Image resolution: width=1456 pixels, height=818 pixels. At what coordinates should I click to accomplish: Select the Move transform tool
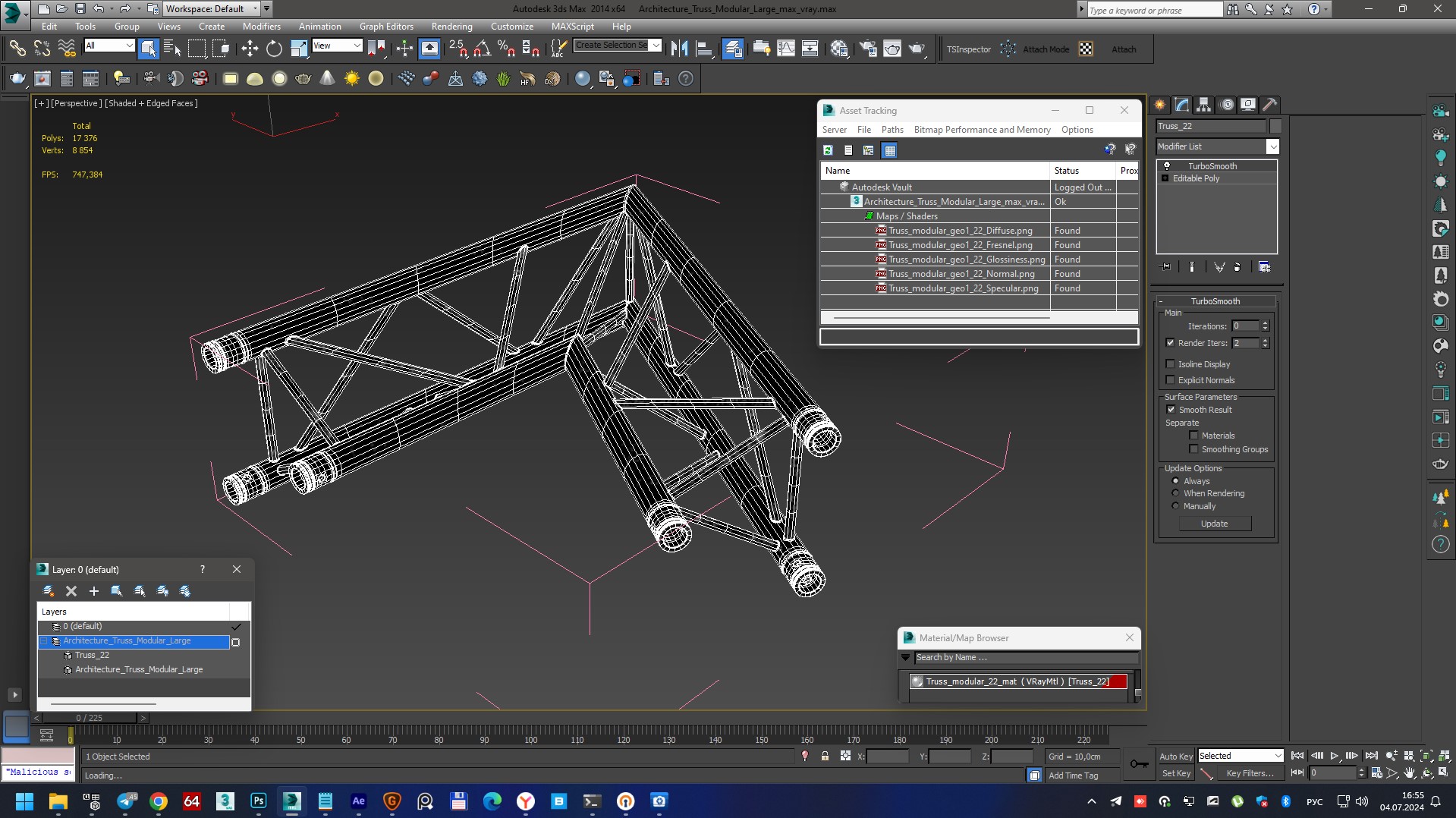(250, 49)
